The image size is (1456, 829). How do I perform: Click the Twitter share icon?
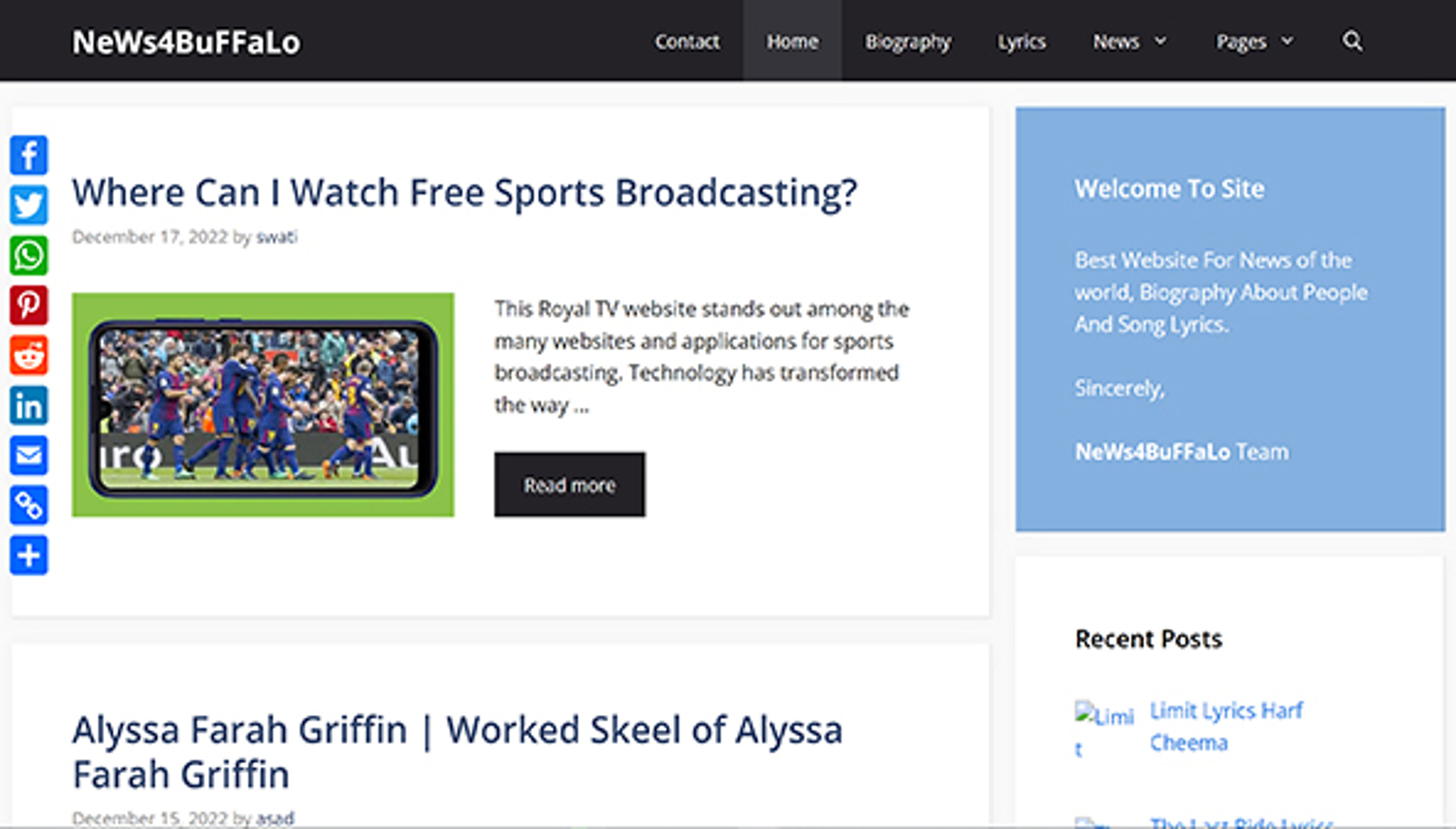tap(28, 205)
